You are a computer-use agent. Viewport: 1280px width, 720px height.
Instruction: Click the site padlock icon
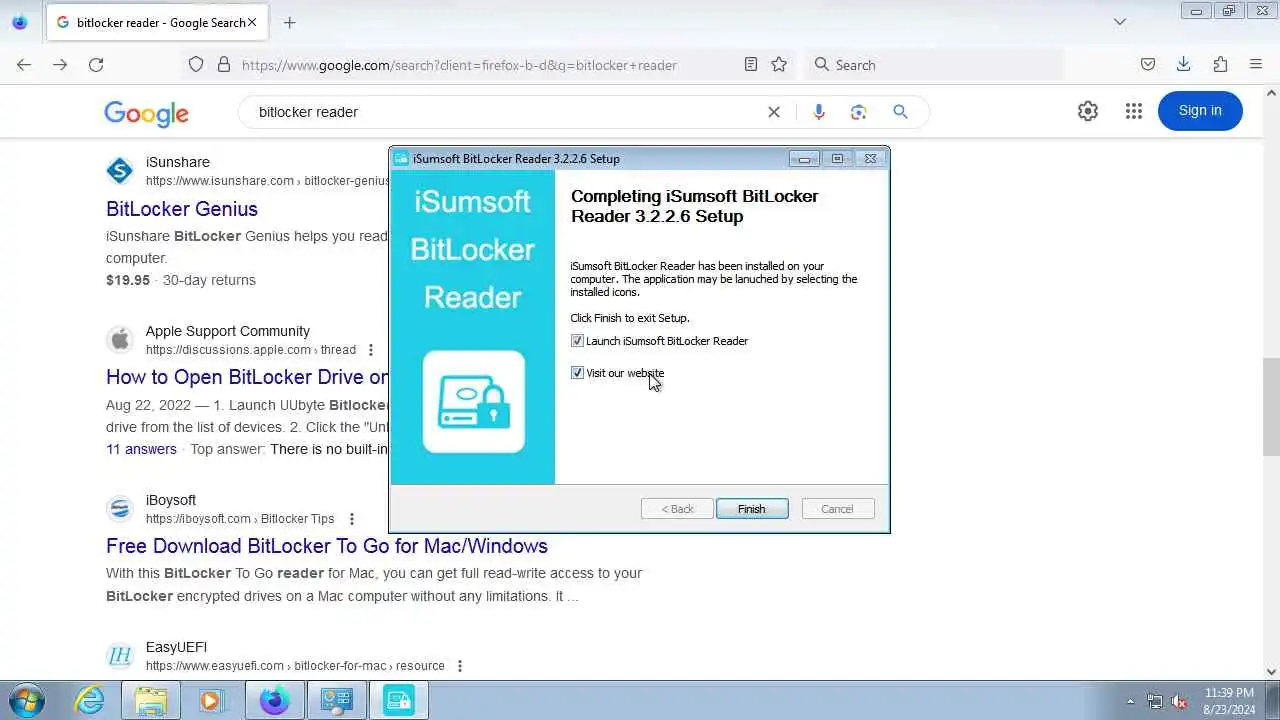point(224,64)
